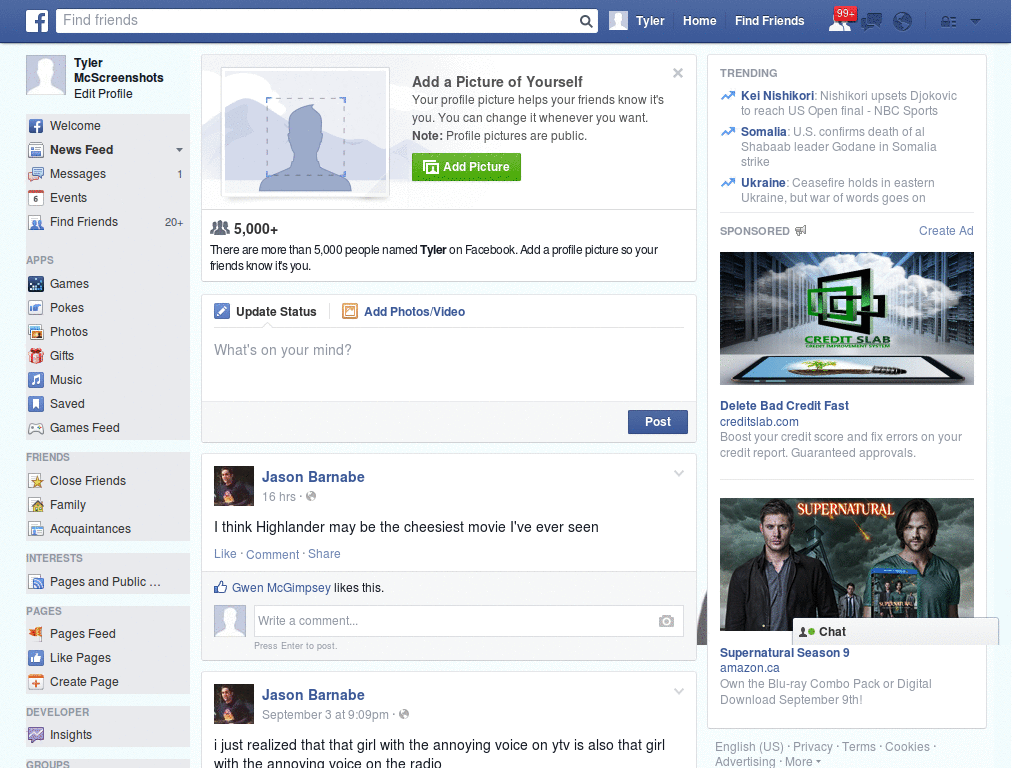Open options chevron on September 3 post
Screen dimensions: 1024x768
pos(679,691)
